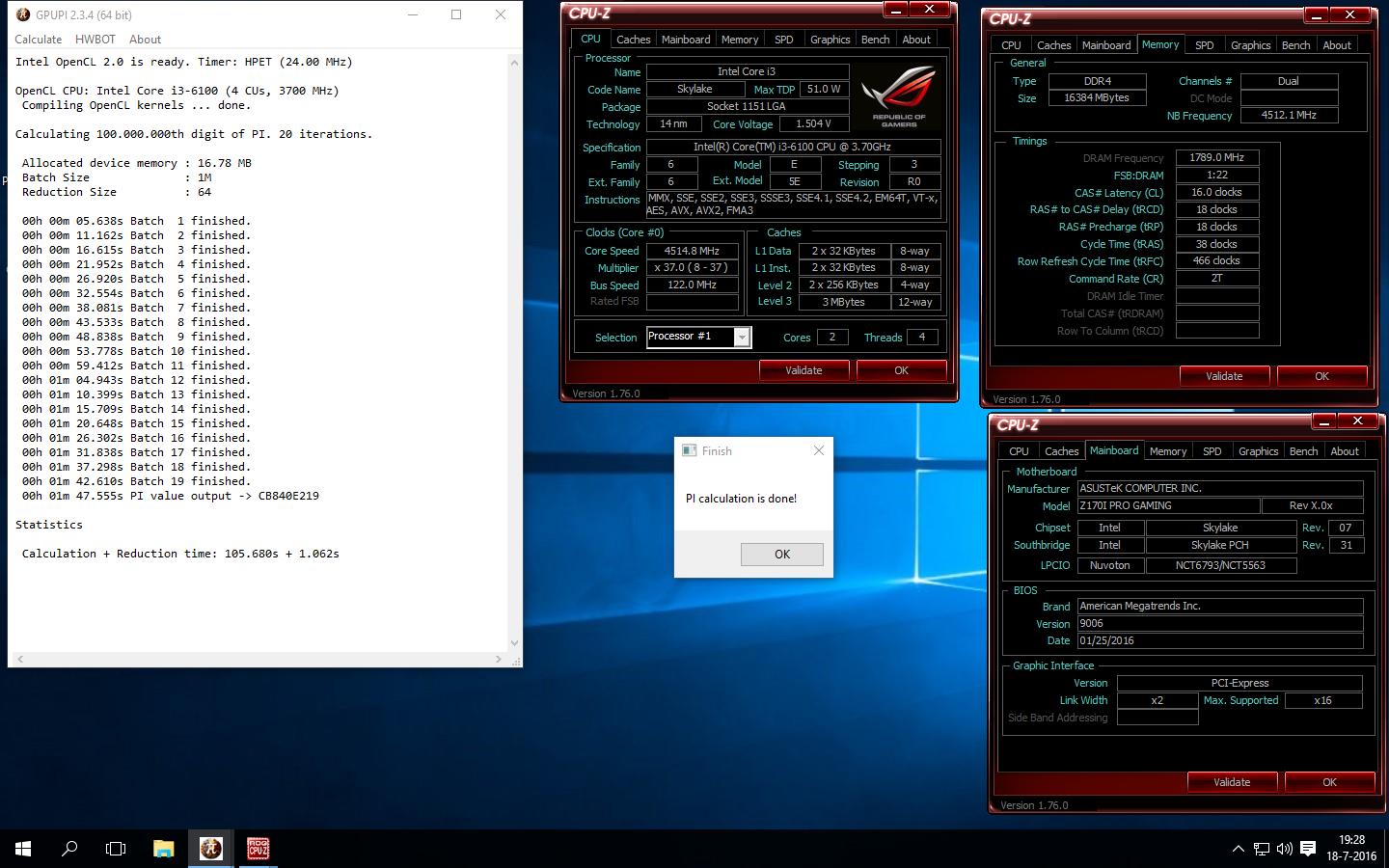1389x868 pixels.
Task: Click the Z170I PRO GAMING model field
Action: tap(1168, 505)
